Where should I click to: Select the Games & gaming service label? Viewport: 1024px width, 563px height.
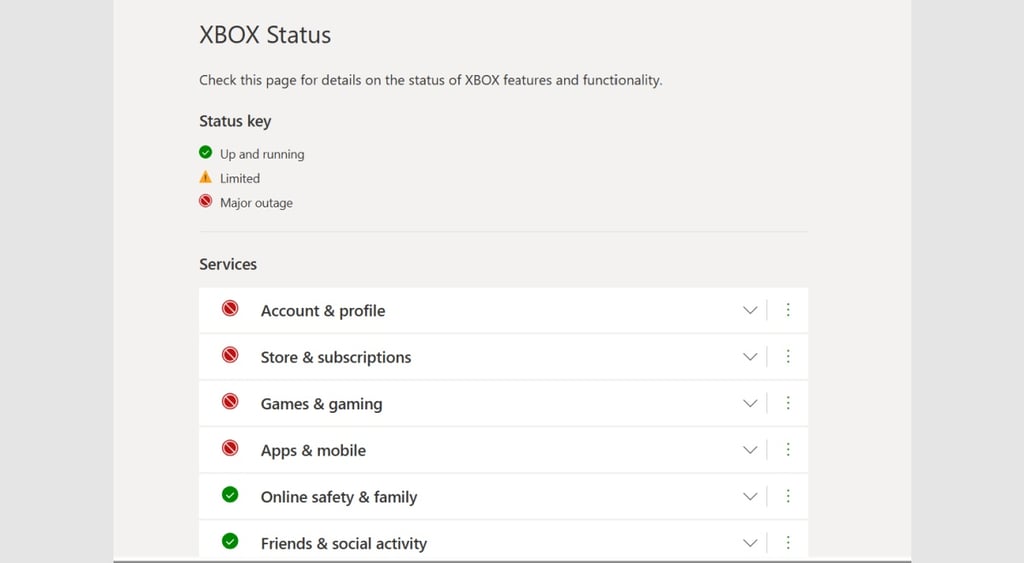pos(321,404)
